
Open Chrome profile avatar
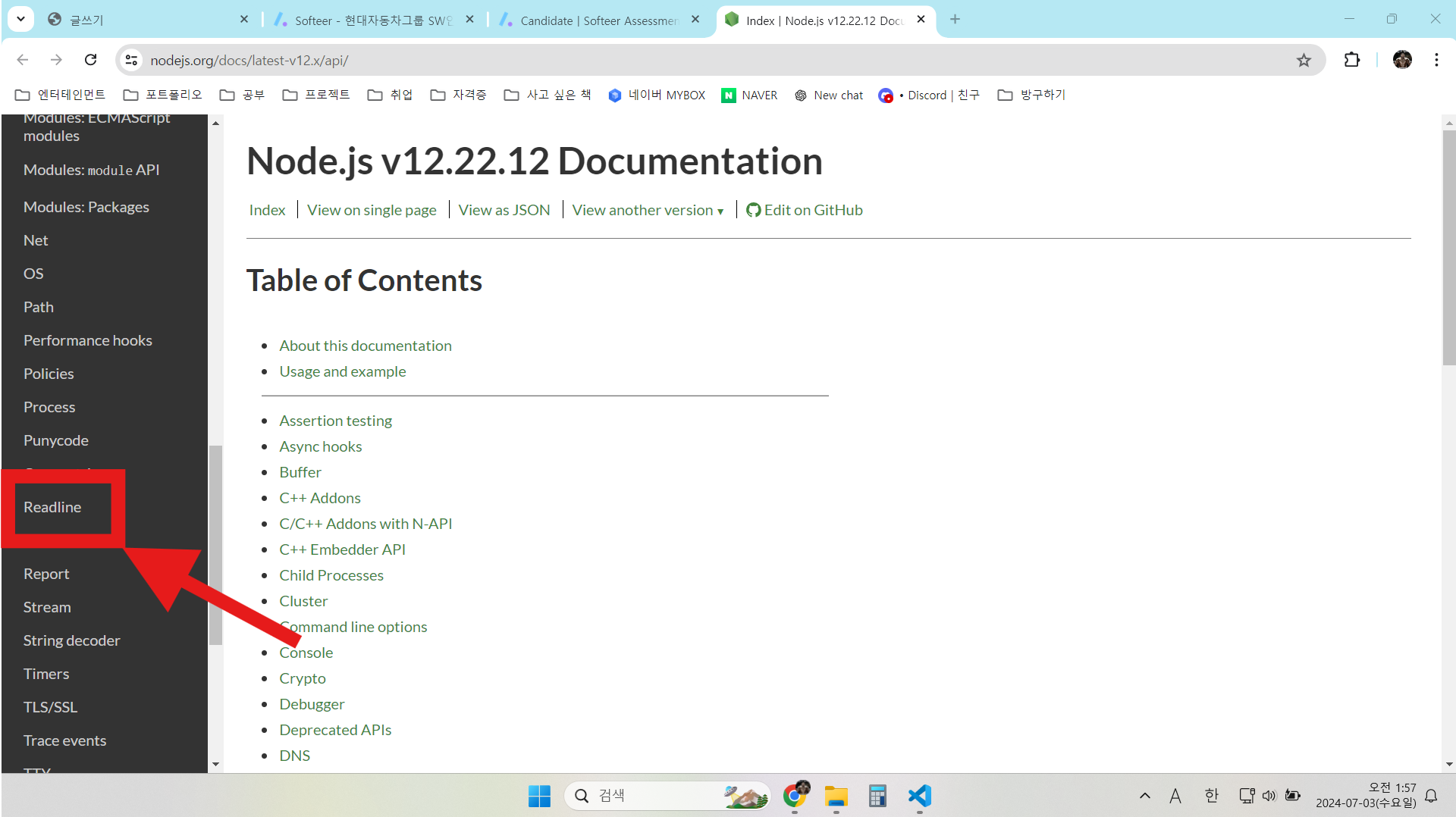point(1402,60)
